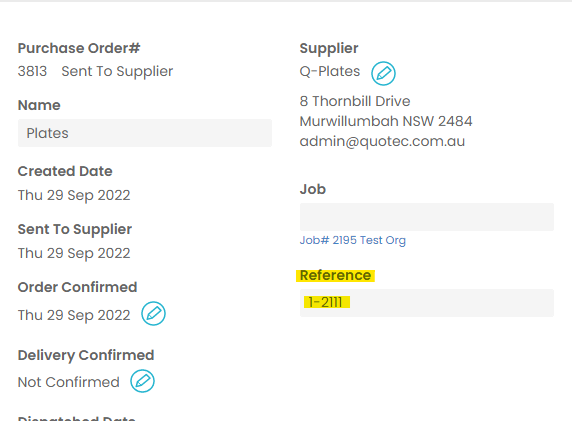Screen dimensions: 572x421
Task: Click the Purchase Order# heading
Action: click(79, 48)
